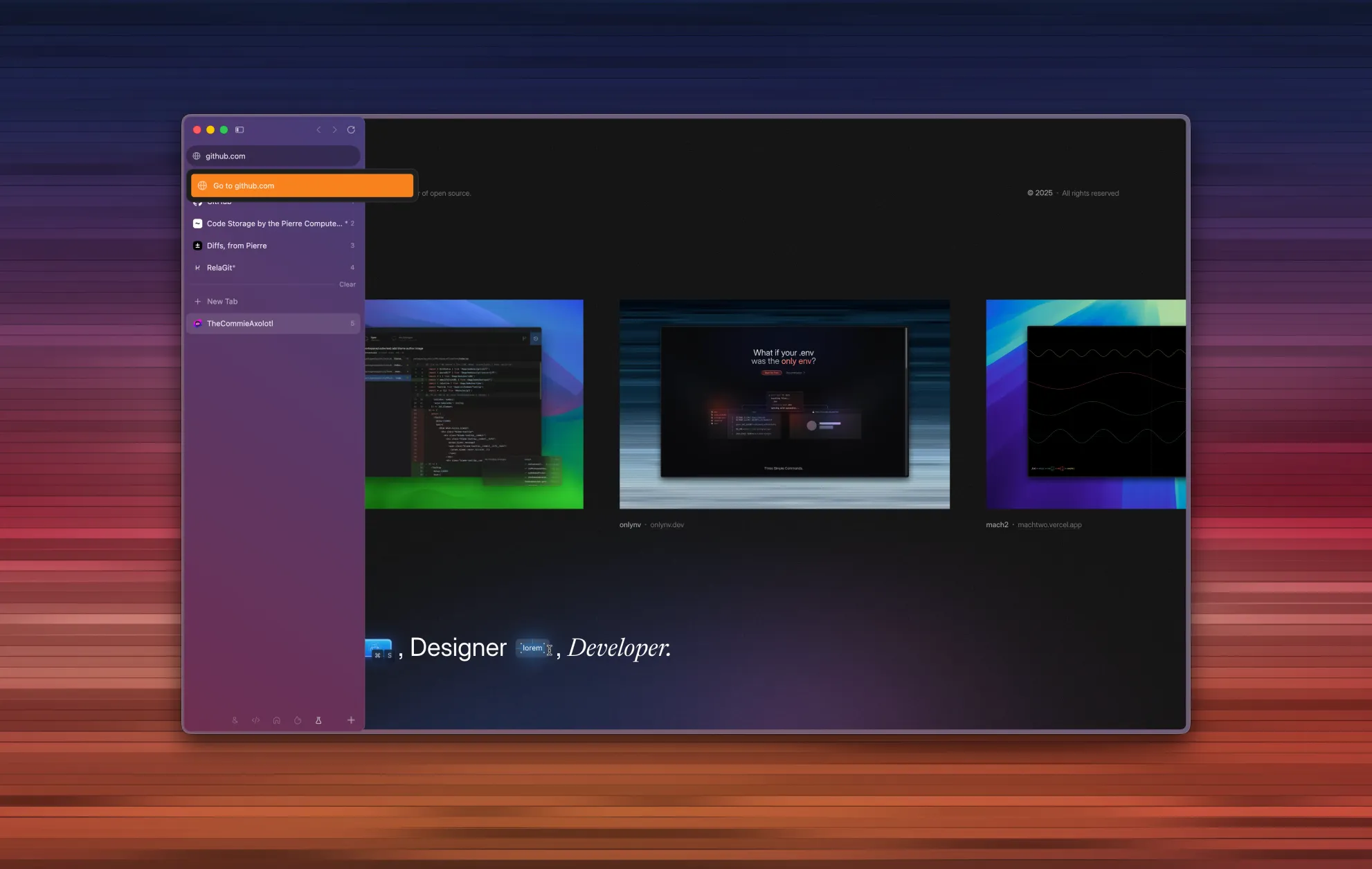Click the "Go to github.com" suggestion
Screen dimensions: 1372x869
(302, 185)
